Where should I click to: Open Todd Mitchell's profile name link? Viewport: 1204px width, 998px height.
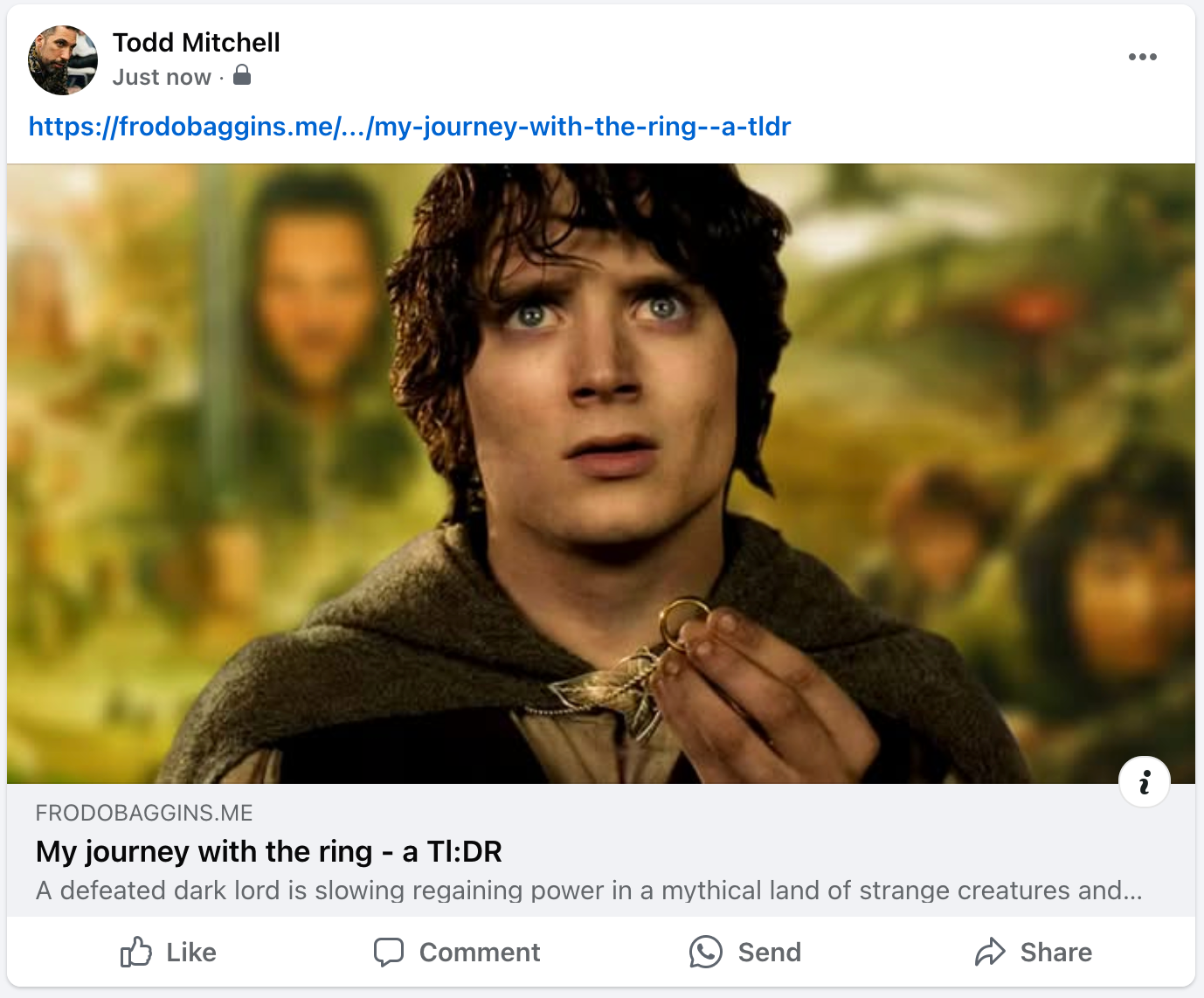[x=197, y=43]
